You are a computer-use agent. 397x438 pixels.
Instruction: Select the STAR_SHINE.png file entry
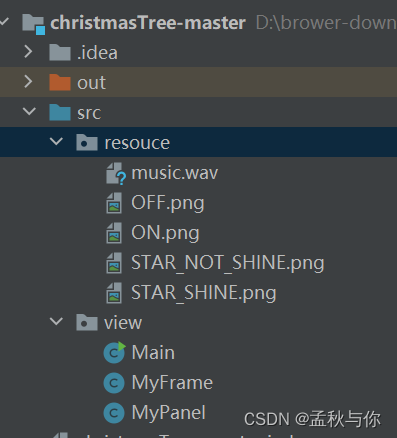click(x=204, y=293)
